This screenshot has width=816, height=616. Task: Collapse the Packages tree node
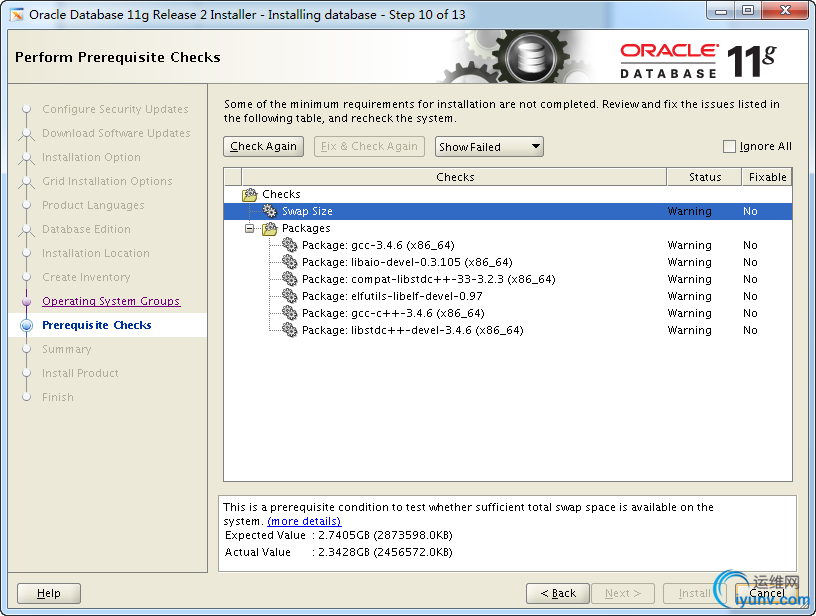[250, 228]
